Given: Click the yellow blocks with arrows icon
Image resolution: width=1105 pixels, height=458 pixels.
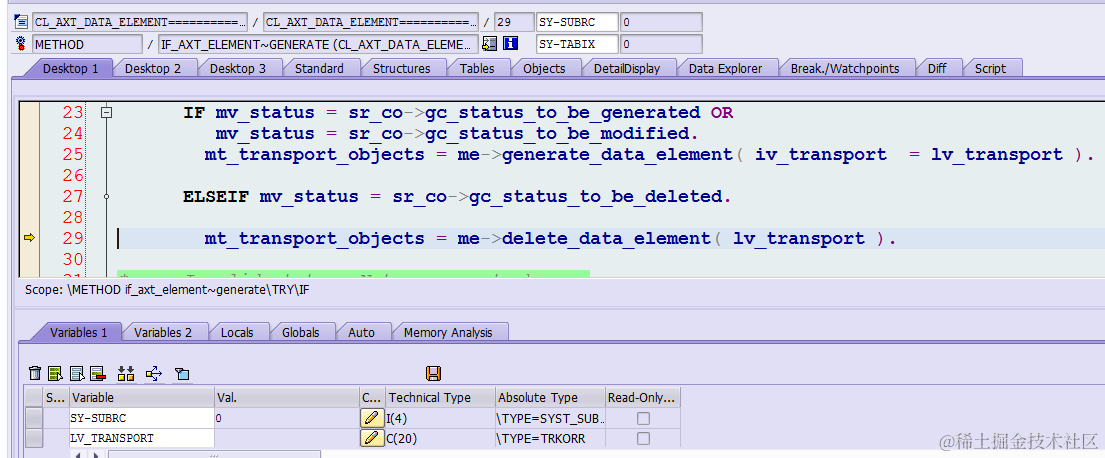Looking at the screenshot, I should tap(126, 373).
